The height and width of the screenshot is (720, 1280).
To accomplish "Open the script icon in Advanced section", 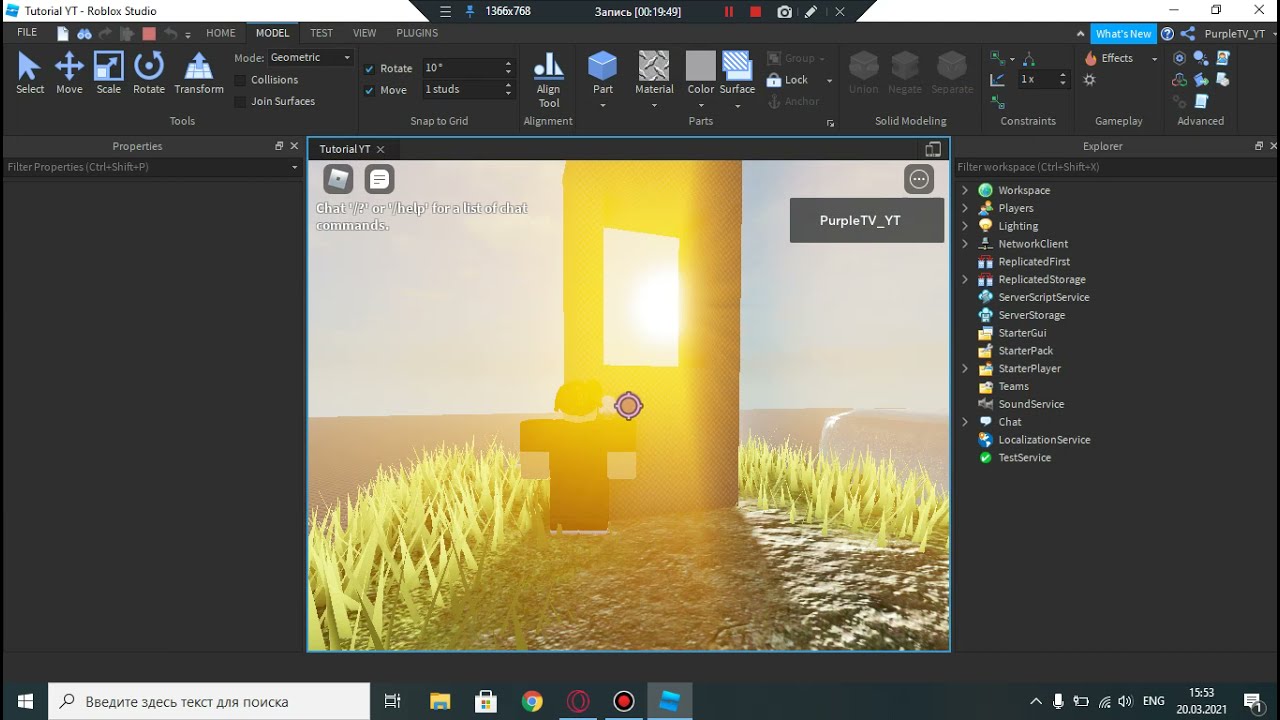I will [1201, 101].
